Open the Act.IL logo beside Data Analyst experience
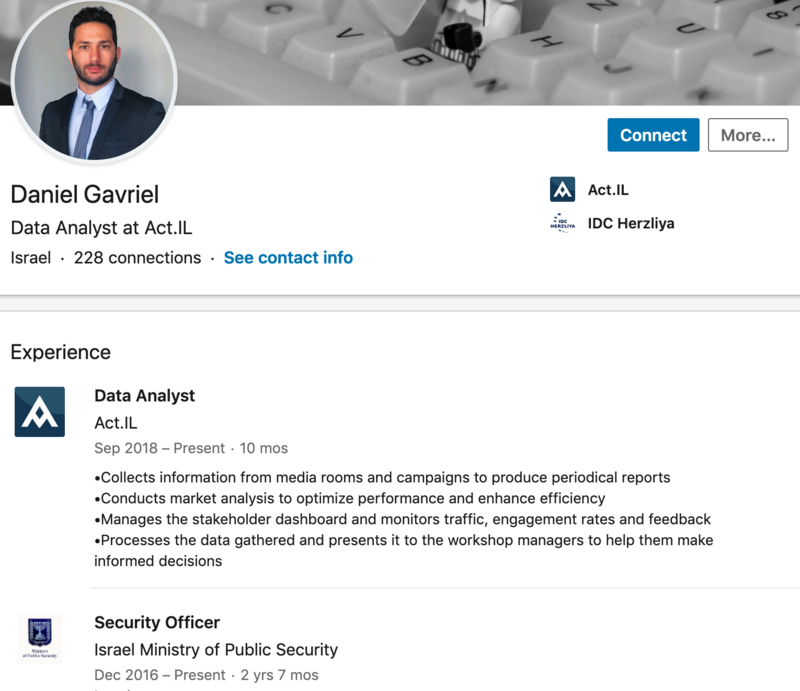The image size is (800, 691). click(40, 412)
